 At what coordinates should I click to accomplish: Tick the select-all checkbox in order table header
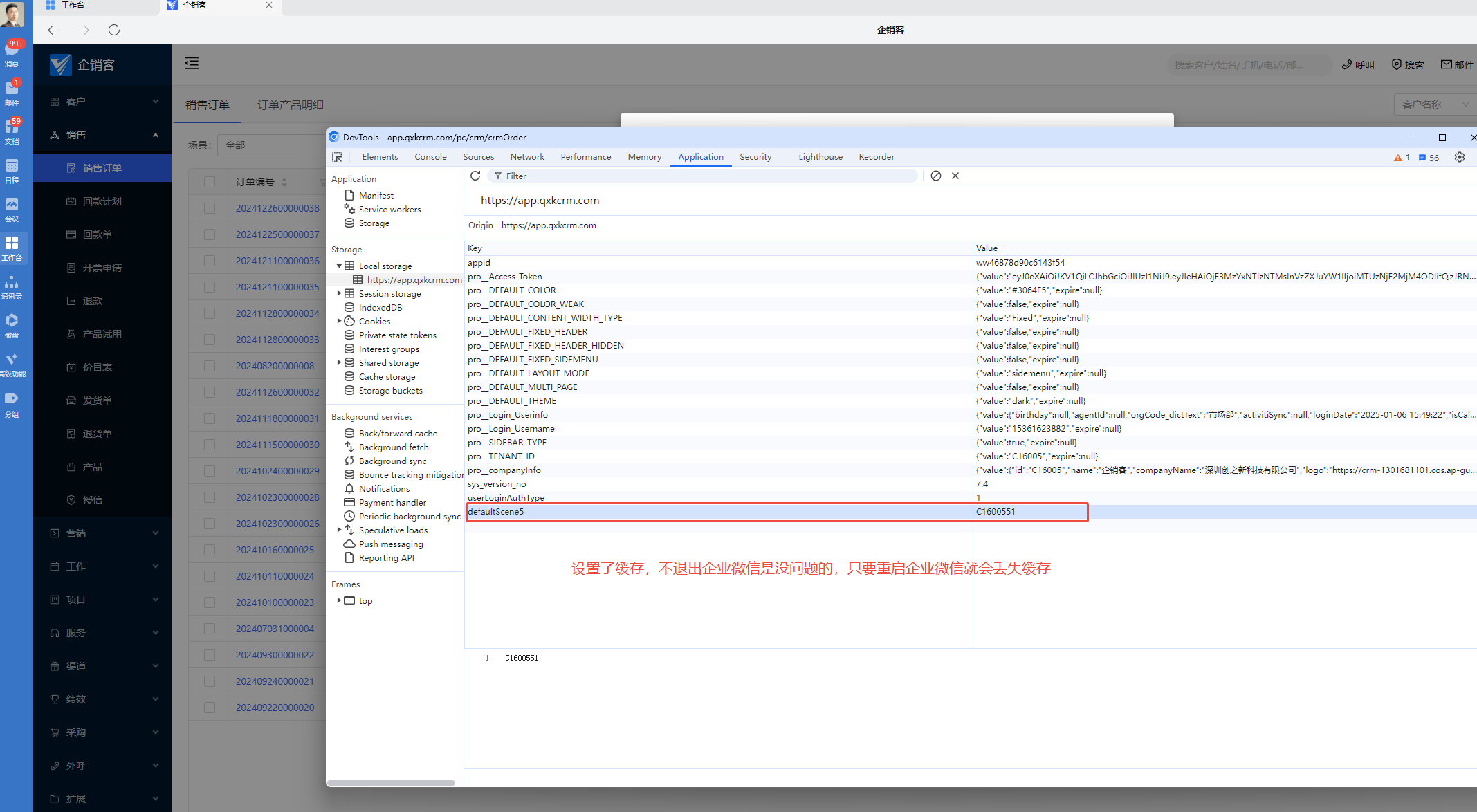point(210,182)
